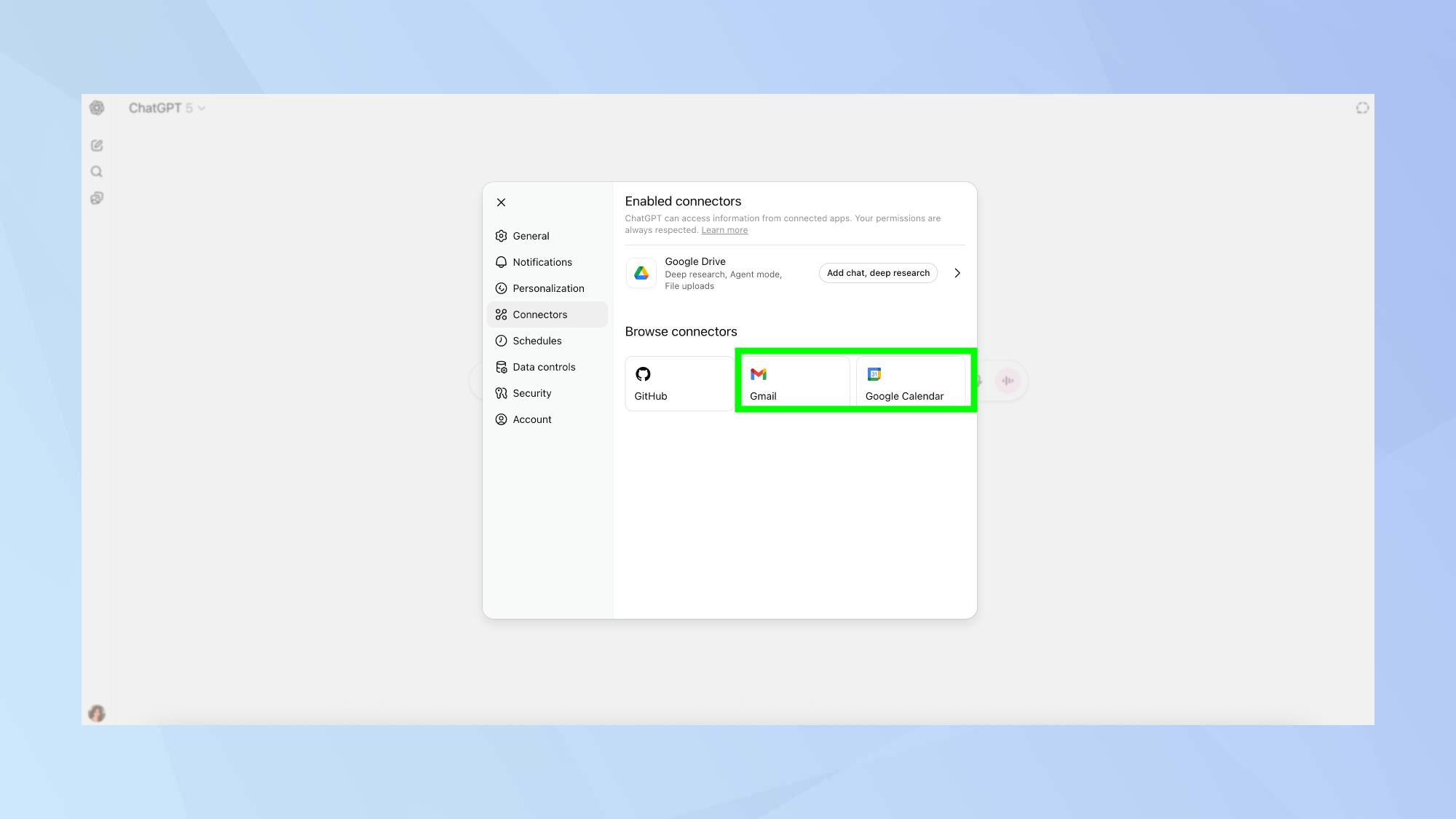Screen dimensions: 1456x819
Task: Open the Learn more link about permissions
Action: (724, 229)
